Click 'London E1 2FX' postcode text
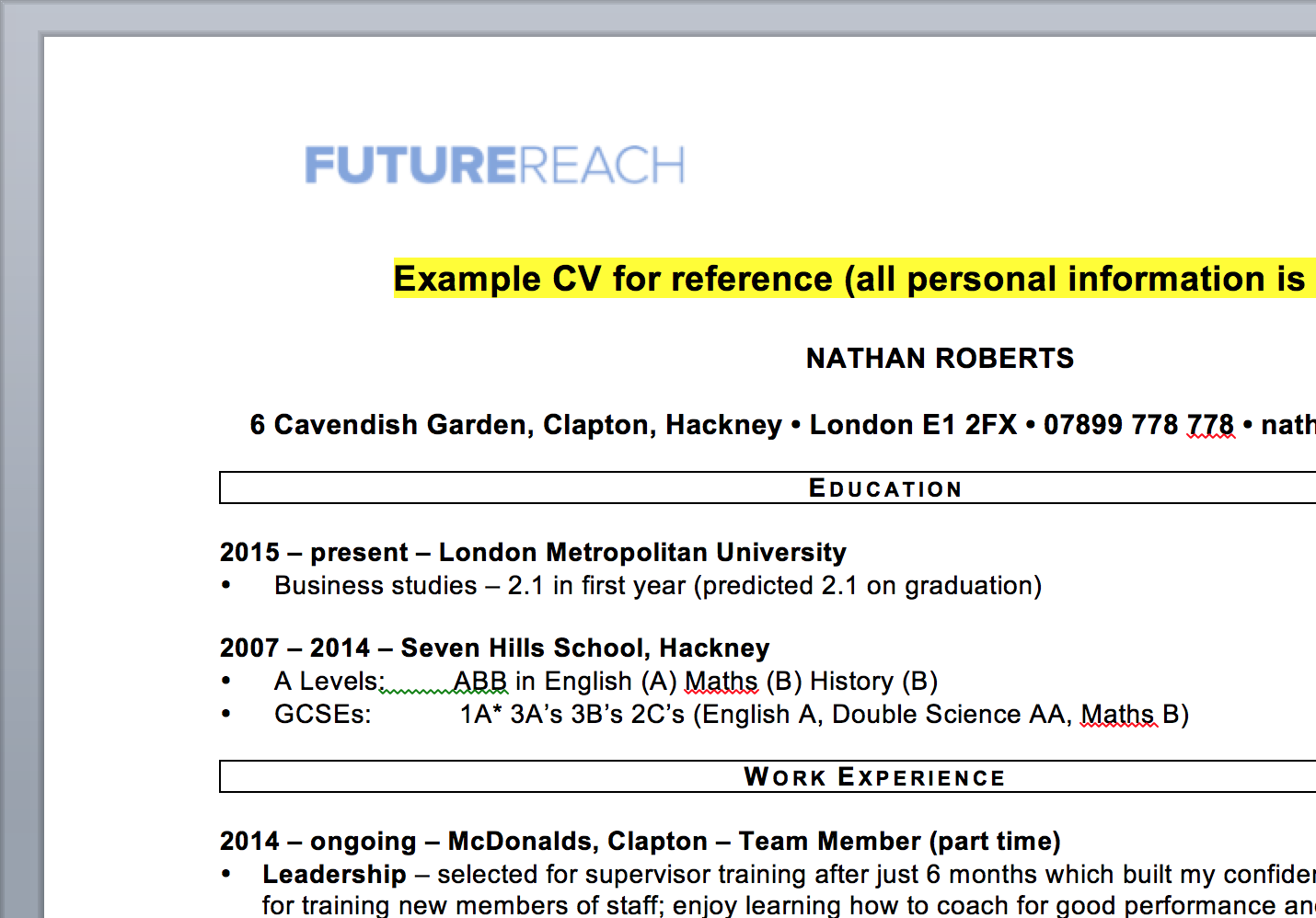 point(913,425)
